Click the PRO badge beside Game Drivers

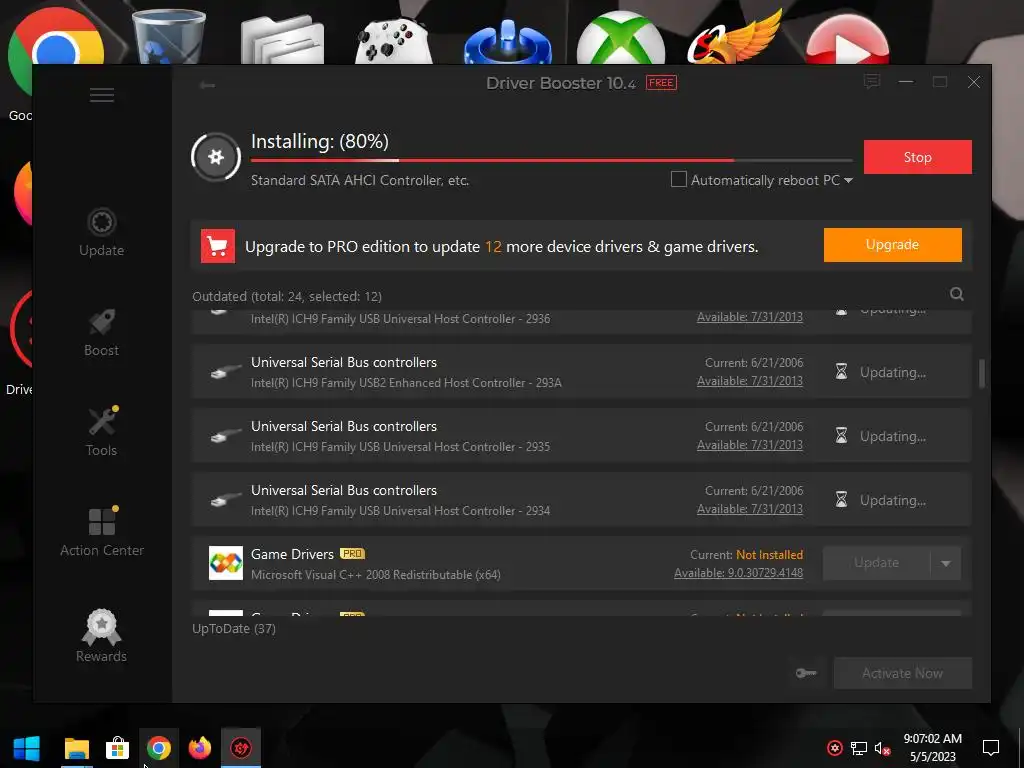tap(353, 554)
